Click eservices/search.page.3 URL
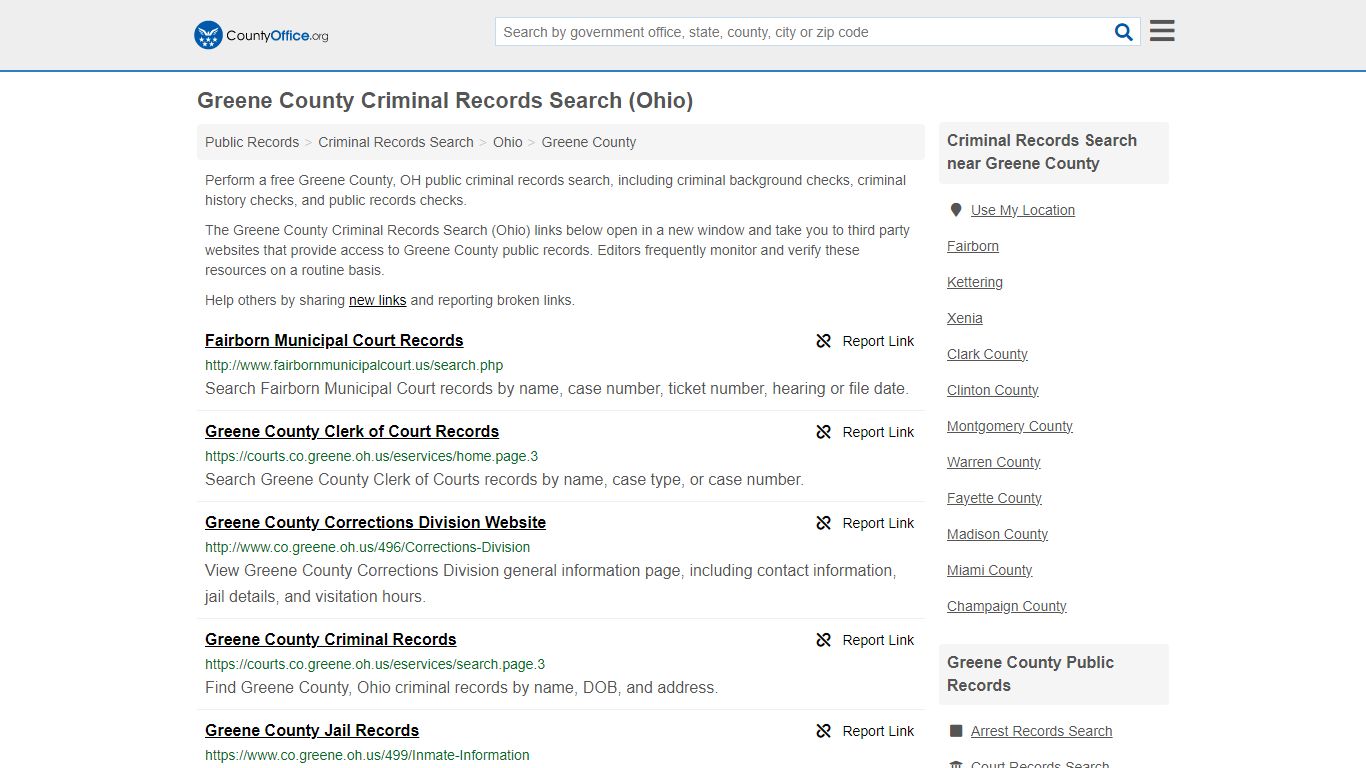1366x768 pixels. pyautogui.click(x=375, y=664)
